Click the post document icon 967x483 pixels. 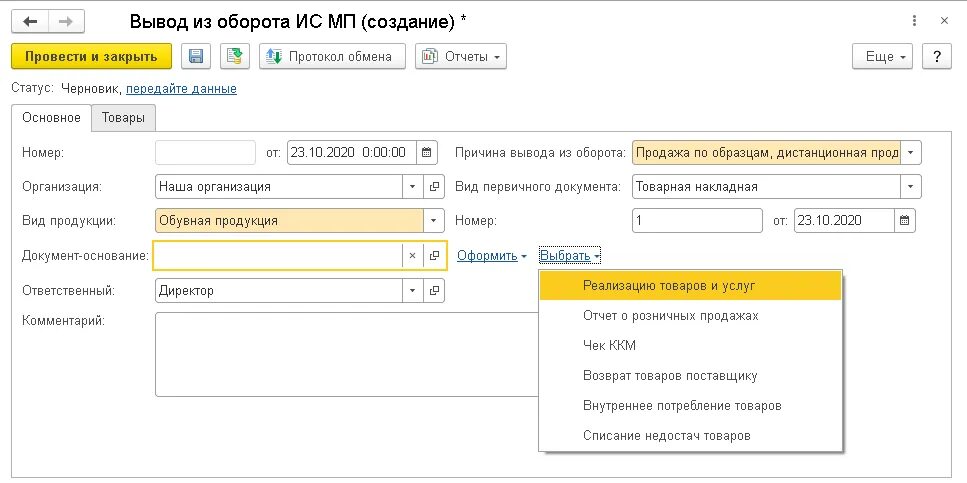pos(235,57)
